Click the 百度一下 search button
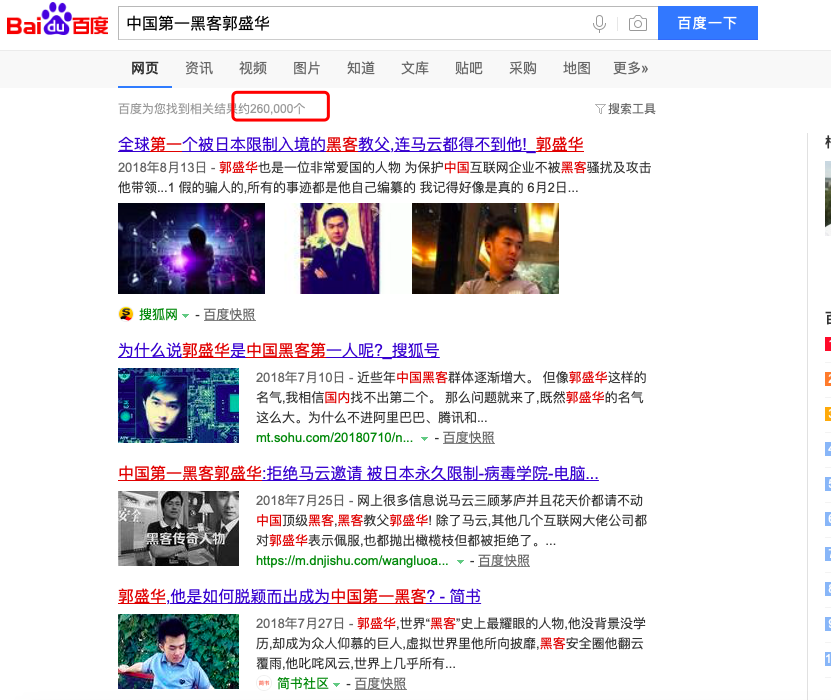The height and width of the screenshot is (700, 831). 708,23
